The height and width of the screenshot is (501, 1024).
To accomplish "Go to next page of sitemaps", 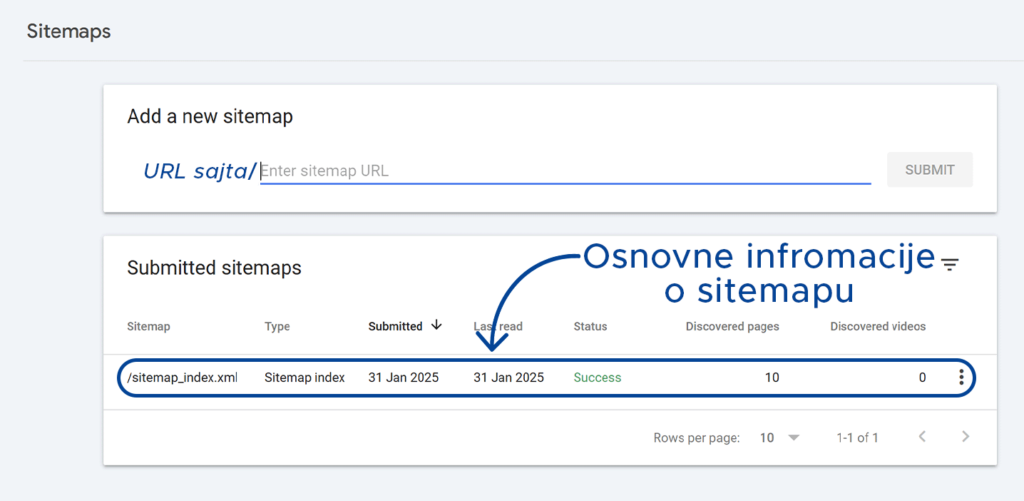I will tap(965, 436).
